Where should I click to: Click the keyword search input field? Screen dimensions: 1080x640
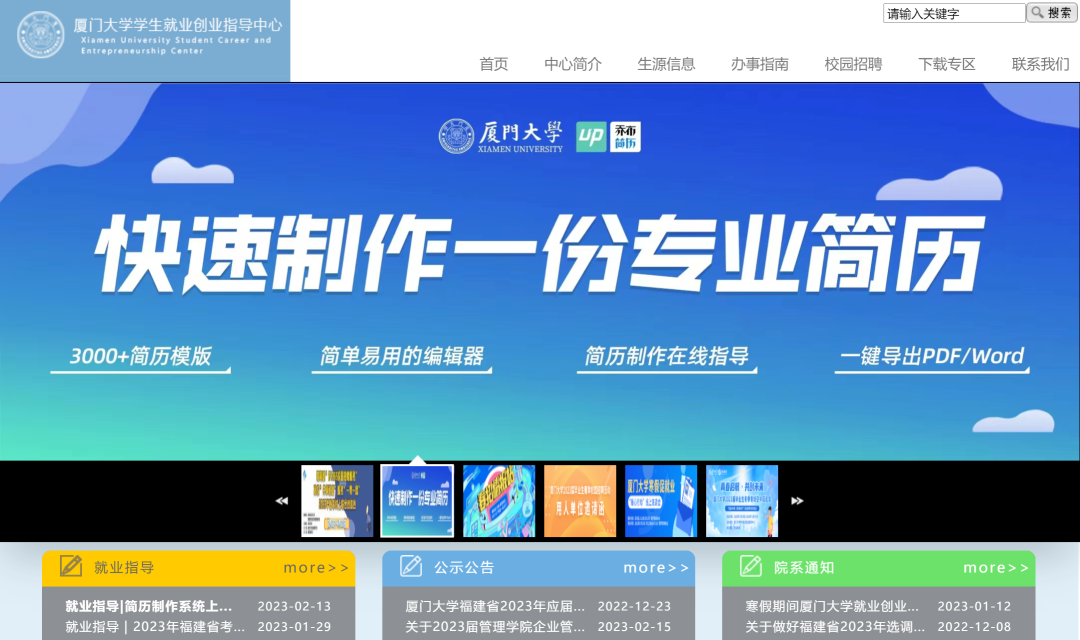tap(953, 14)
